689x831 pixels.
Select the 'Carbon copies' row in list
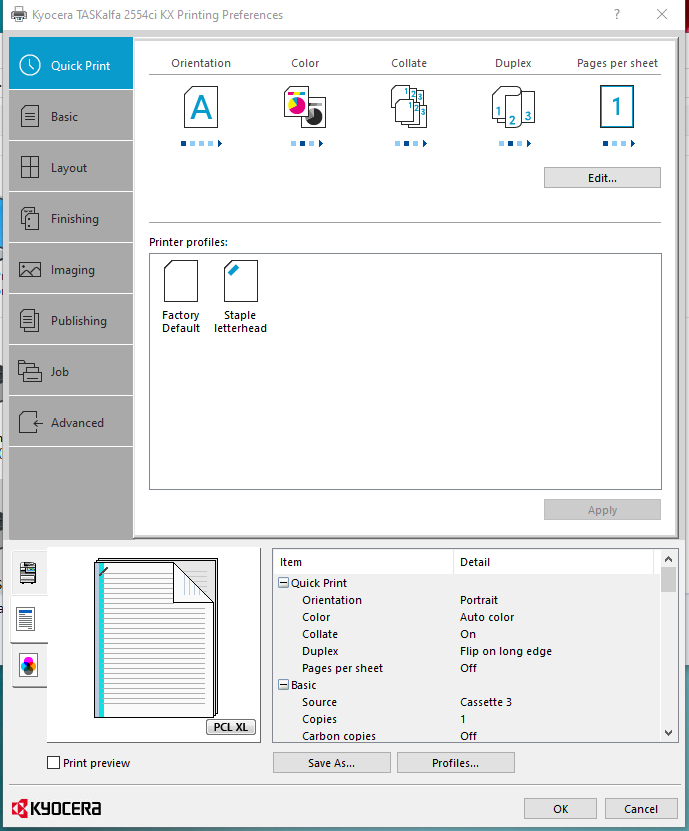tap(467, 735)
